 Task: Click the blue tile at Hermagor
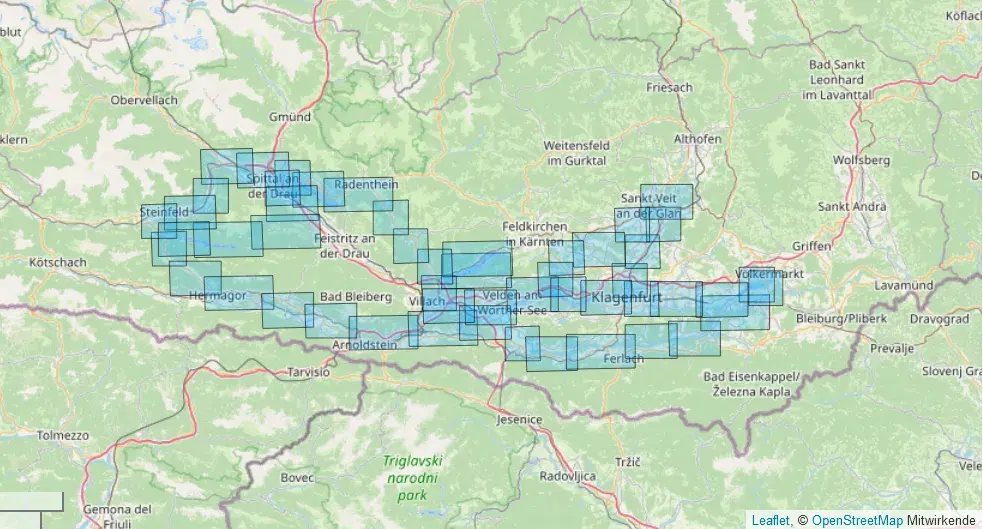[239, 293]
